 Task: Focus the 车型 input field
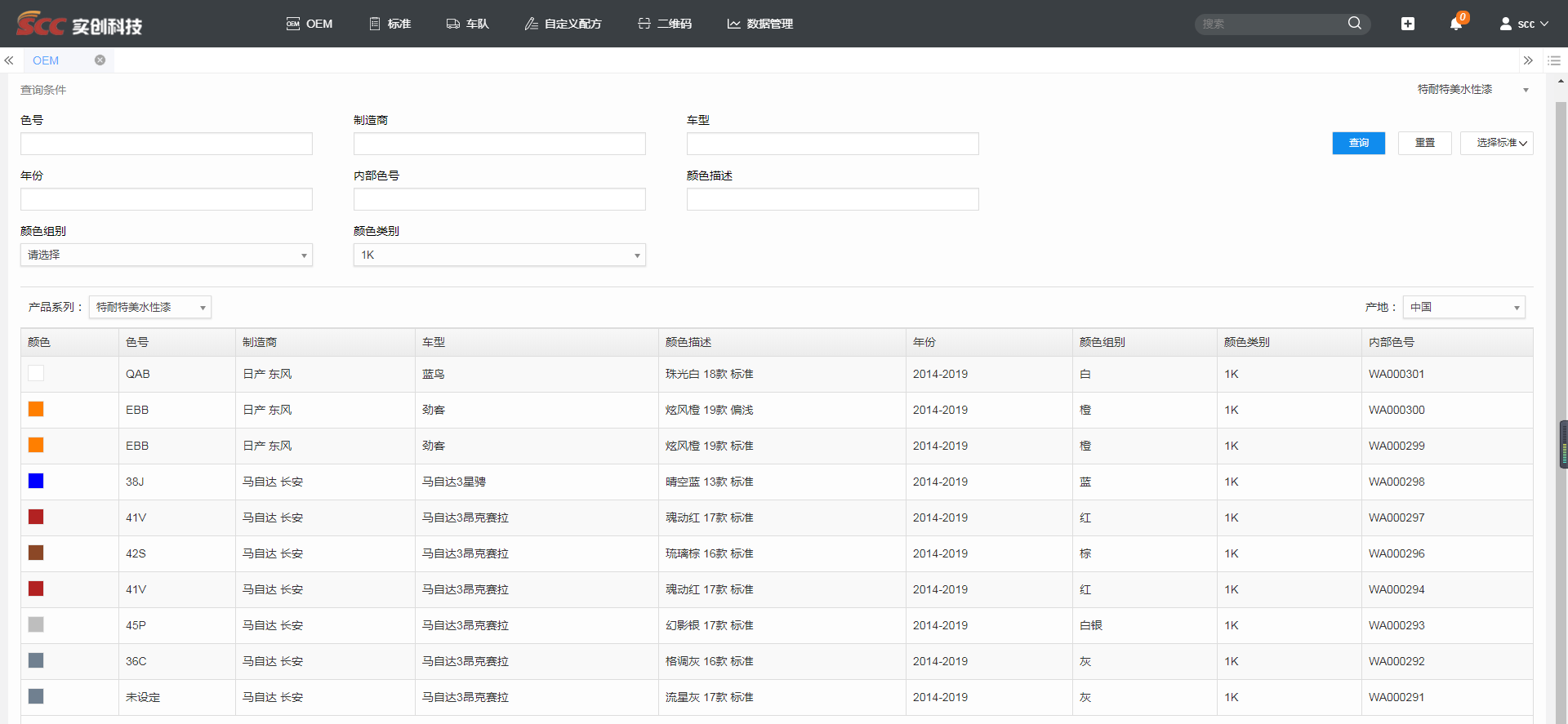click(x=833, y=144)
